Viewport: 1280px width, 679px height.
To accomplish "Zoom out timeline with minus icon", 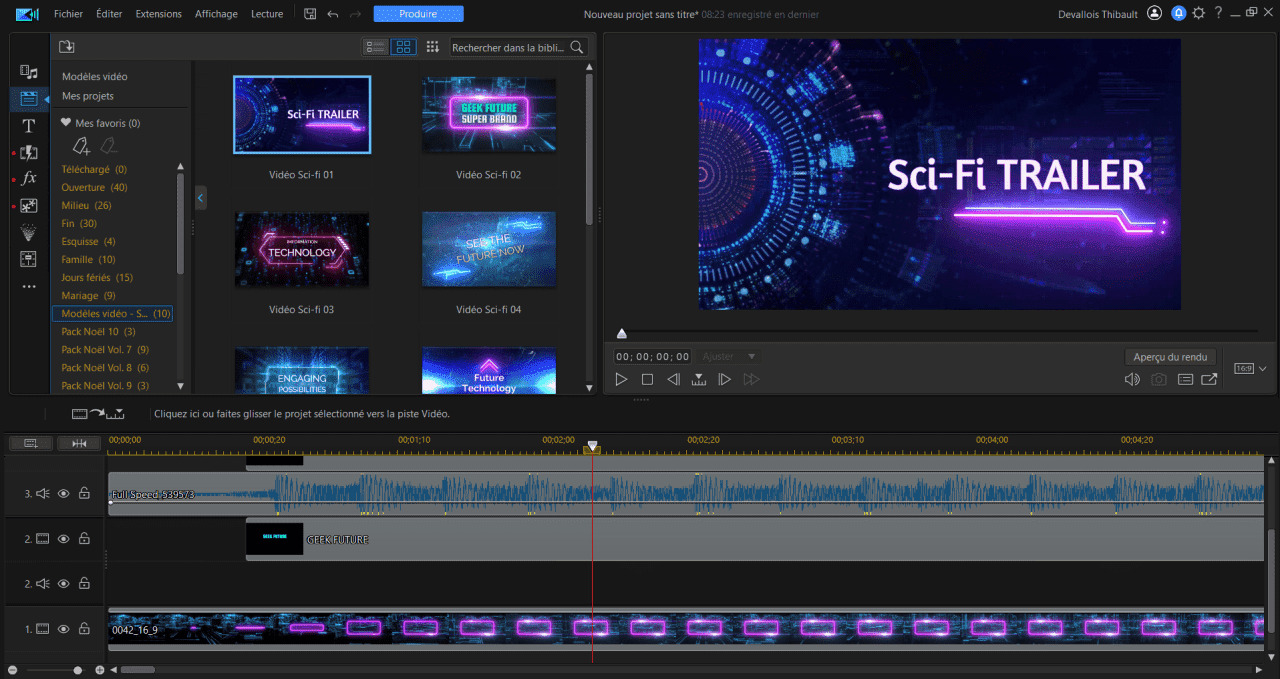I will click(14, 670).
